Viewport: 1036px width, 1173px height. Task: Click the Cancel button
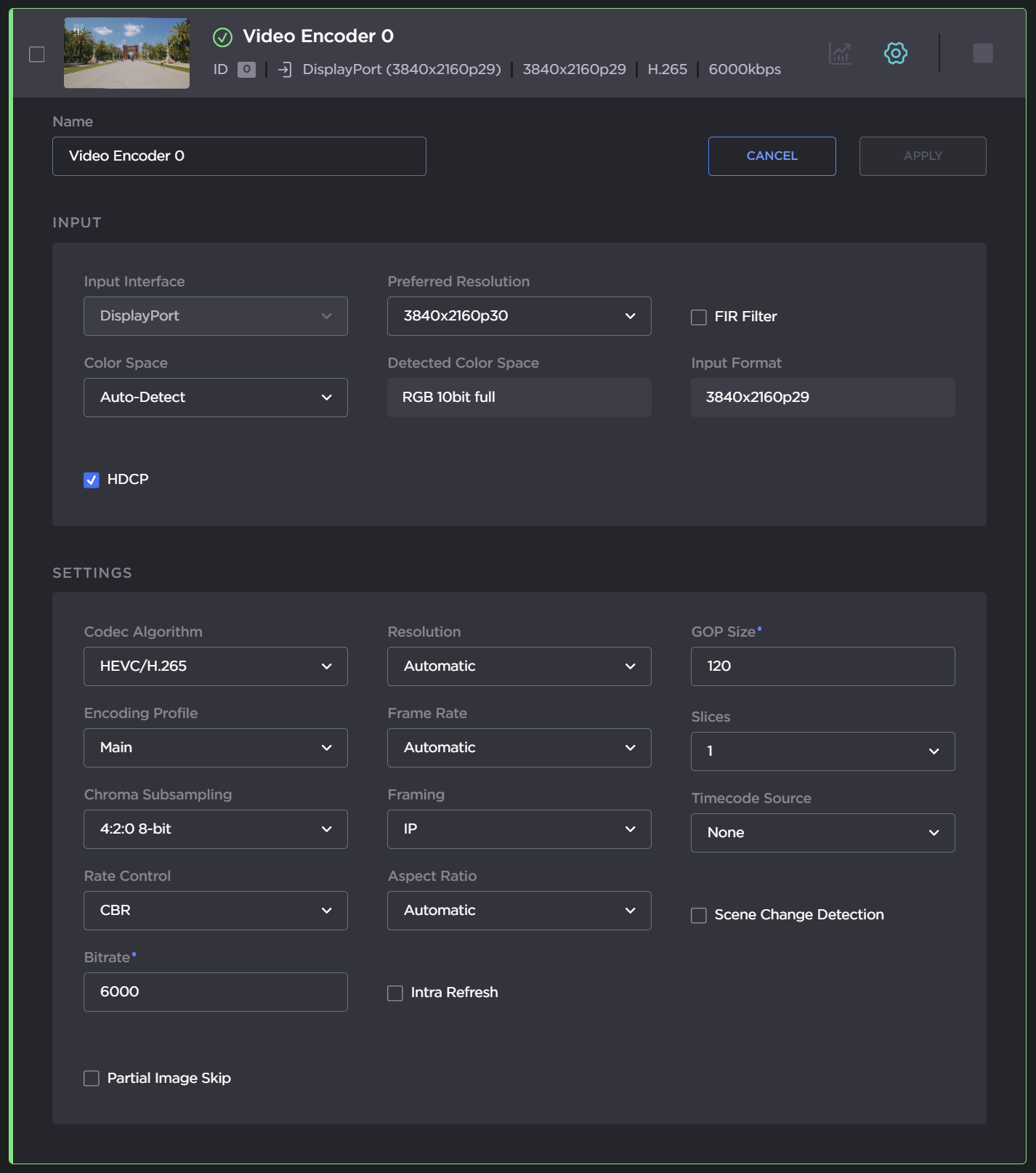[772, 156]
